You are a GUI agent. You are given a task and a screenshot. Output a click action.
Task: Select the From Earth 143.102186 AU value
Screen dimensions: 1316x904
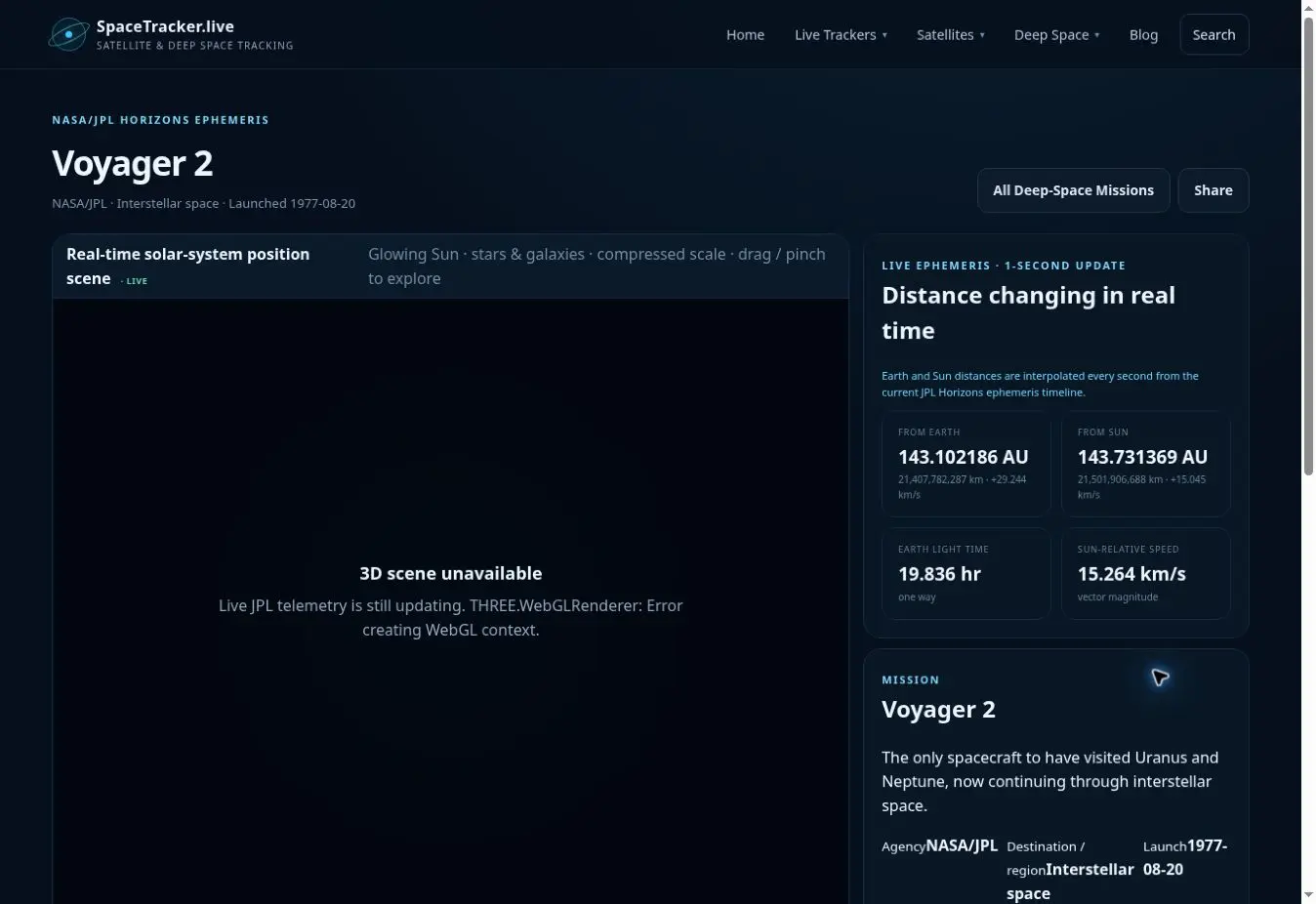coord(963,457)
